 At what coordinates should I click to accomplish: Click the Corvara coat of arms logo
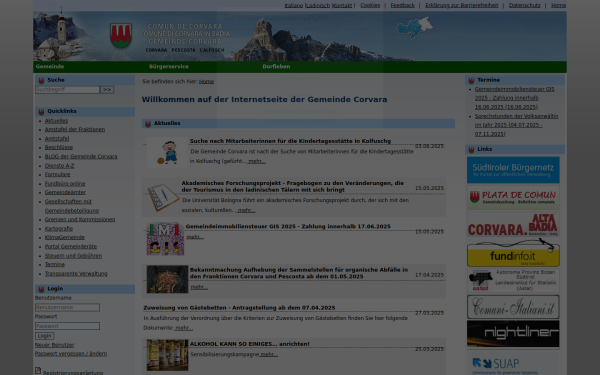[121, 35]
